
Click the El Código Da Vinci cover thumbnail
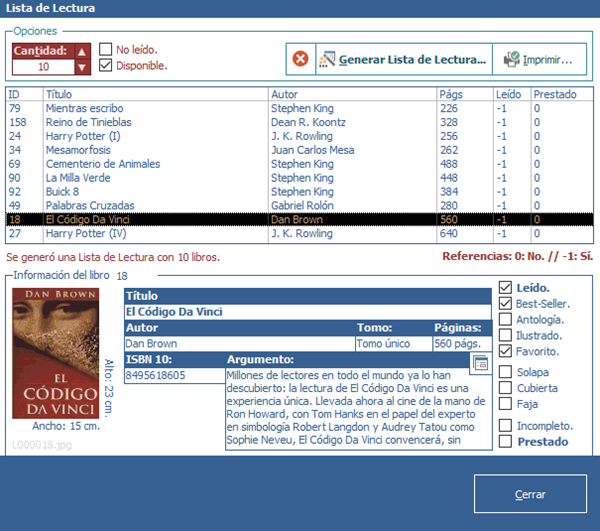click(x=55, y=353)
